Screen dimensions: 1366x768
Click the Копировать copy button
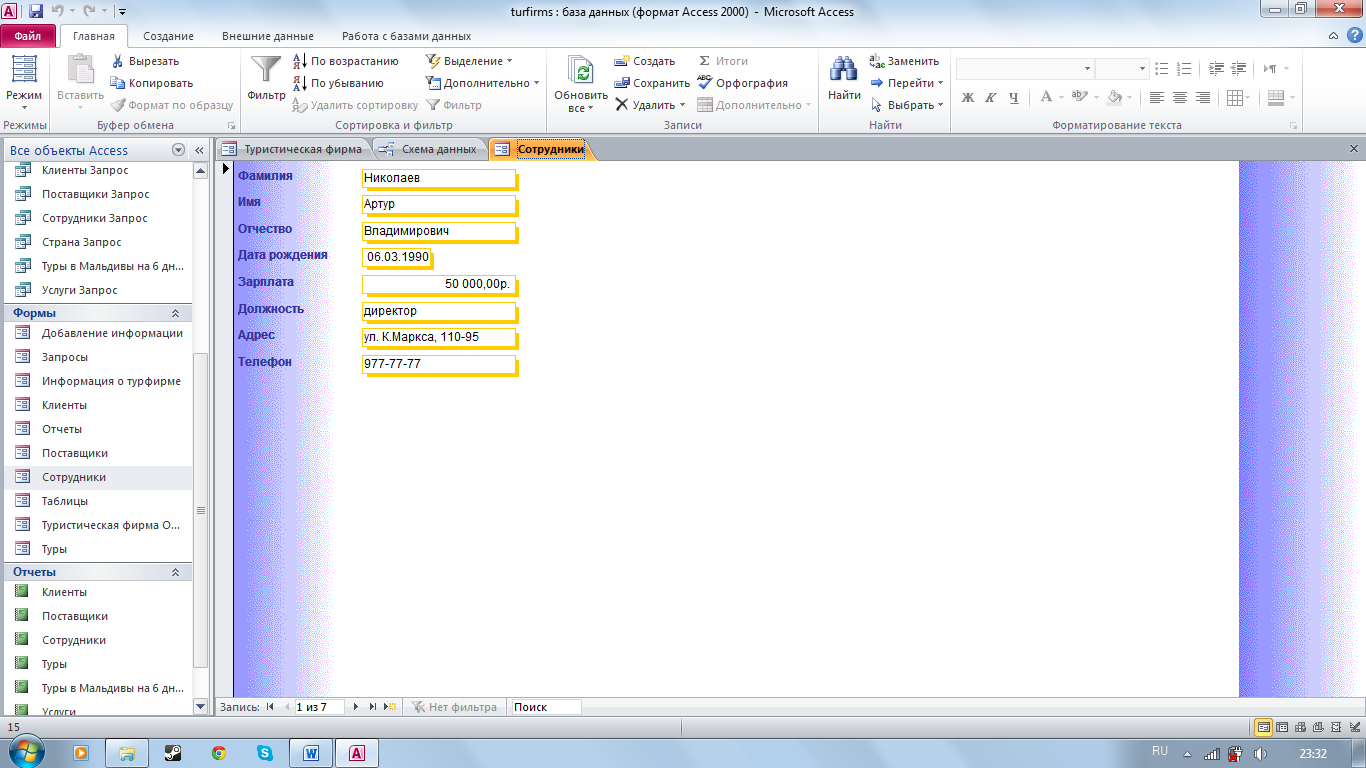click(151, 83)
